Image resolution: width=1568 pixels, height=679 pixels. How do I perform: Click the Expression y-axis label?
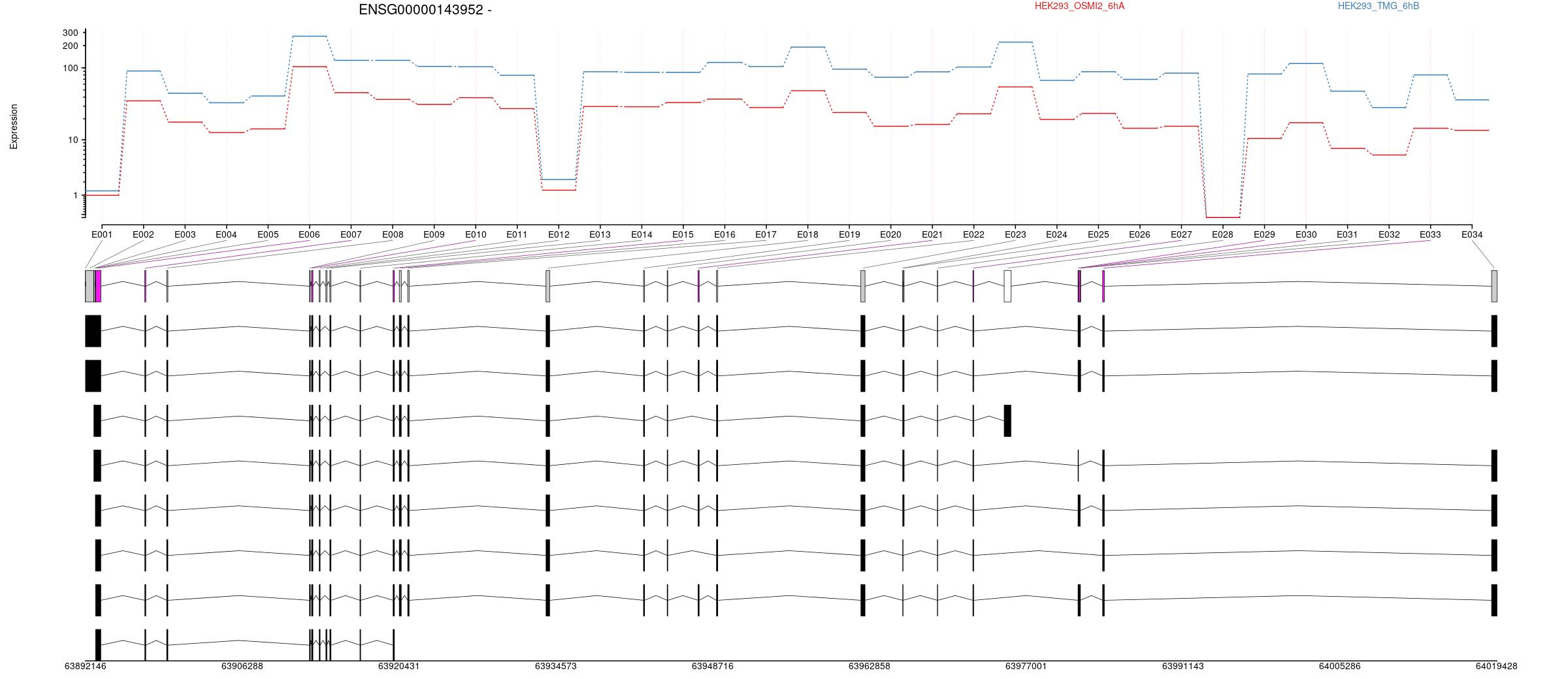click(14, 127)
